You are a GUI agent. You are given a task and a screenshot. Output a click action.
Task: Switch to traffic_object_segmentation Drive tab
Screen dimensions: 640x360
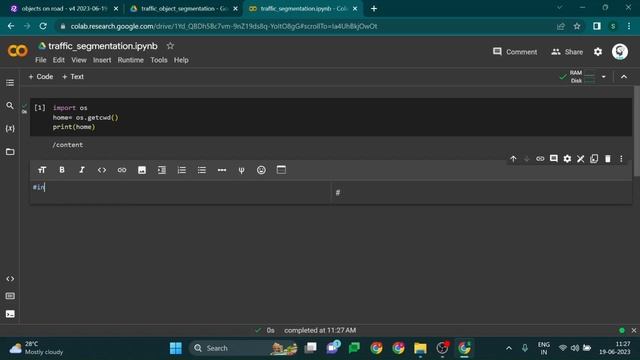(x=184, y=9)
